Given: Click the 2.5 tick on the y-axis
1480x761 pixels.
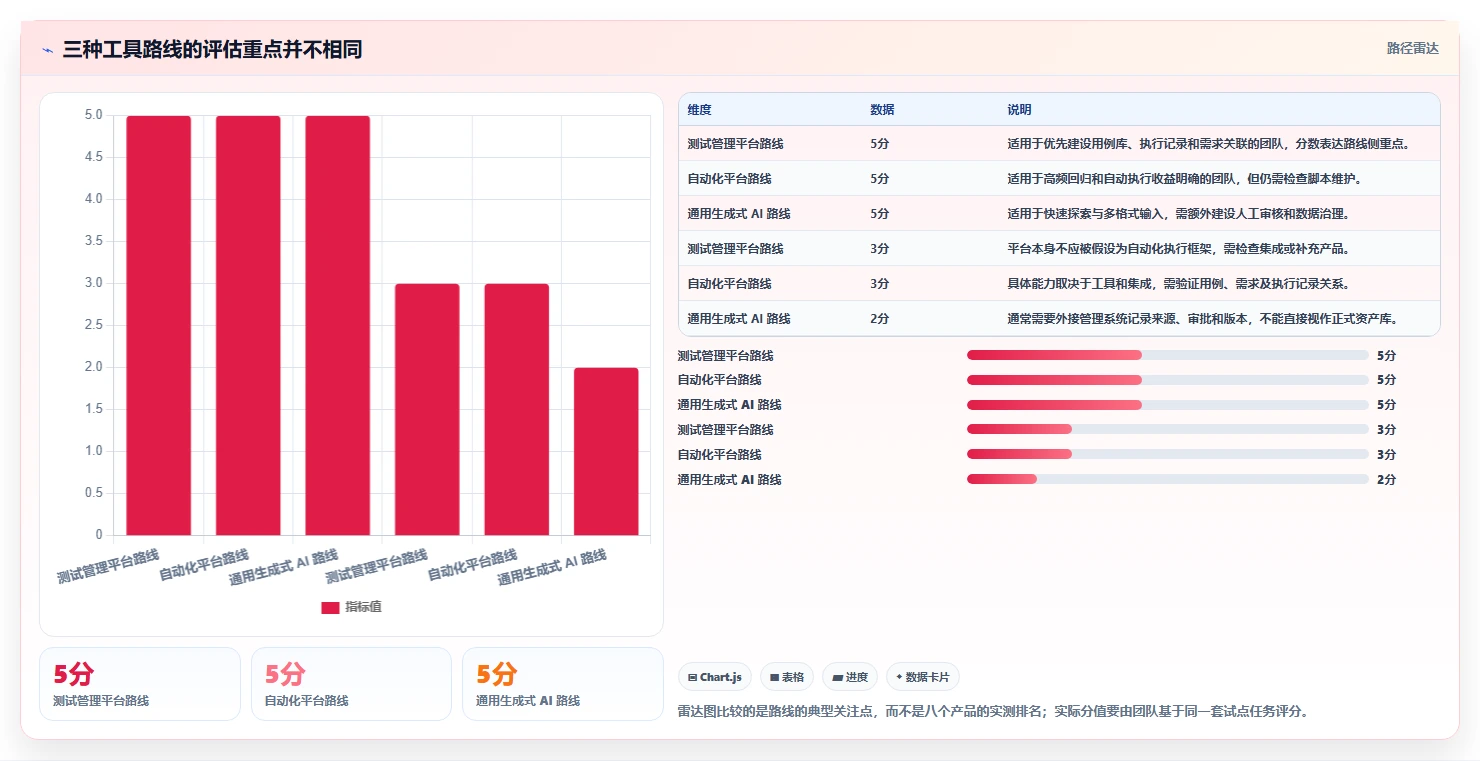Looking at the screenshot, I should pos(93,325).
